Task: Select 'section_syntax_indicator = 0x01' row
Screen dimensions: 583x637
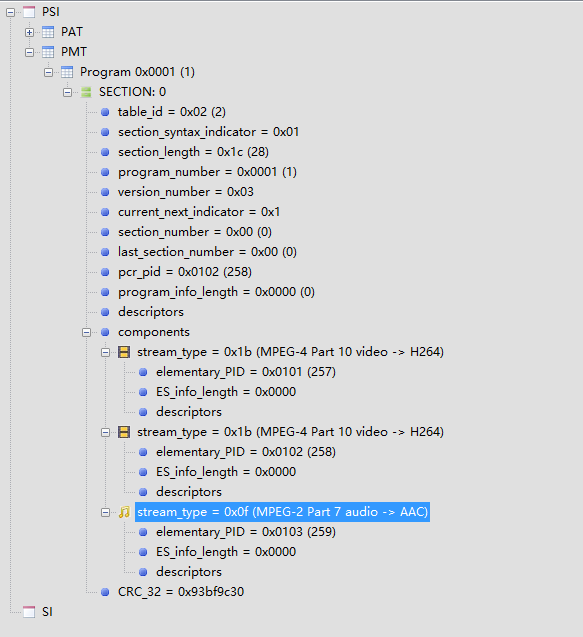Action: (x=209, y=132)
